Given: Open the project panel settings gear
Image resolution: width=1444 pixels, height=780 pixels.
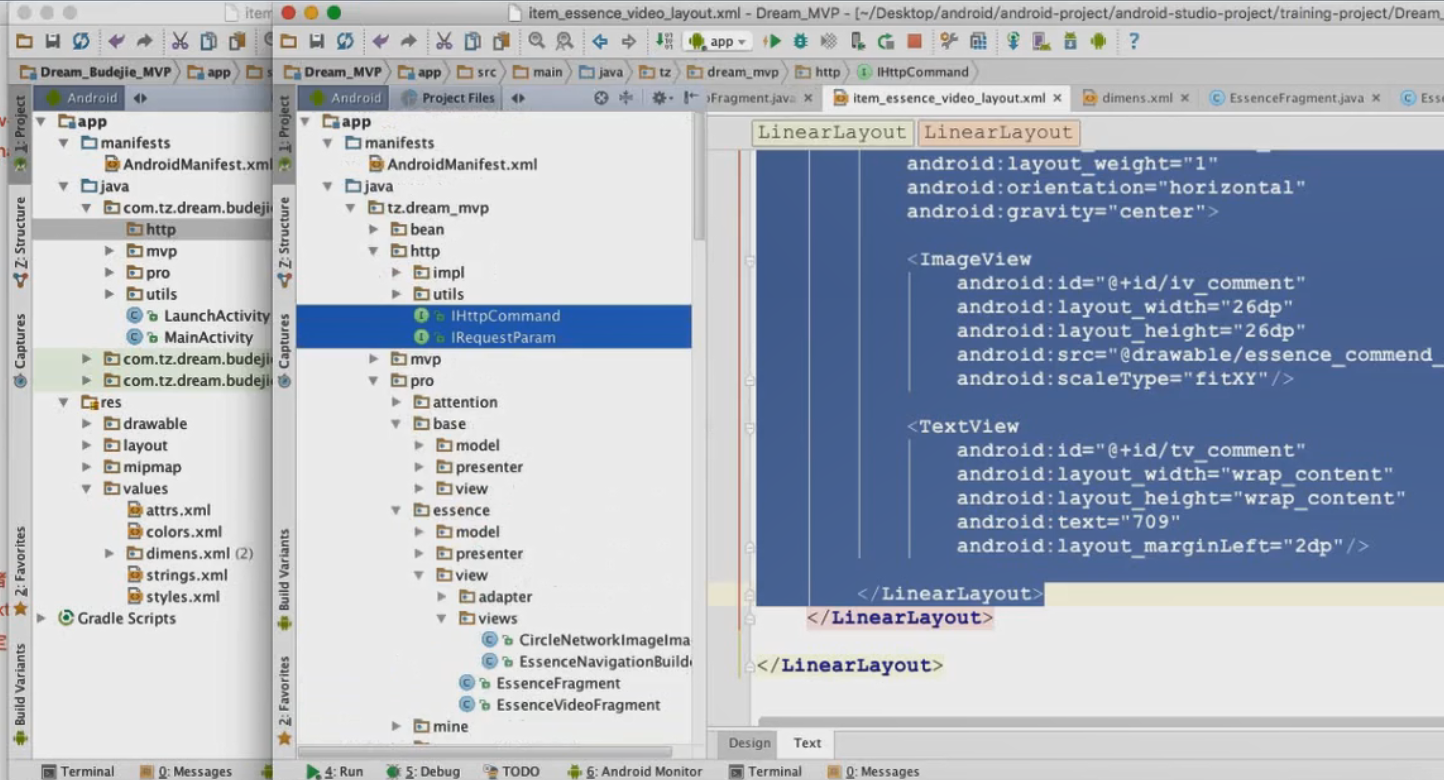Looking at the screenshot, I should pyautogui.click(x=661, y=98).
